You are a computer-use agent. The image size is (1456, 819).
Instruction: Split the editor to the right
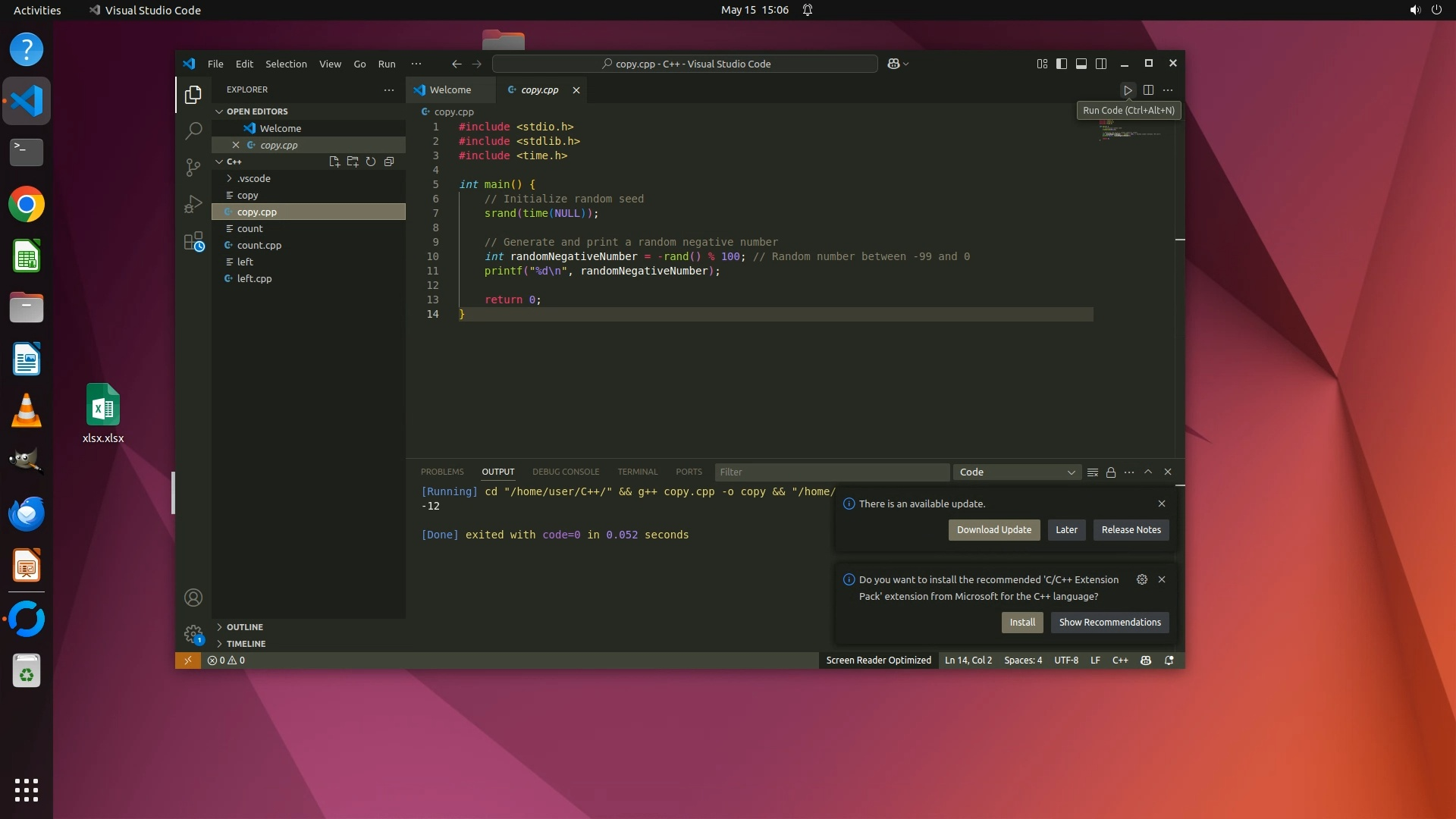point(1148,90)
